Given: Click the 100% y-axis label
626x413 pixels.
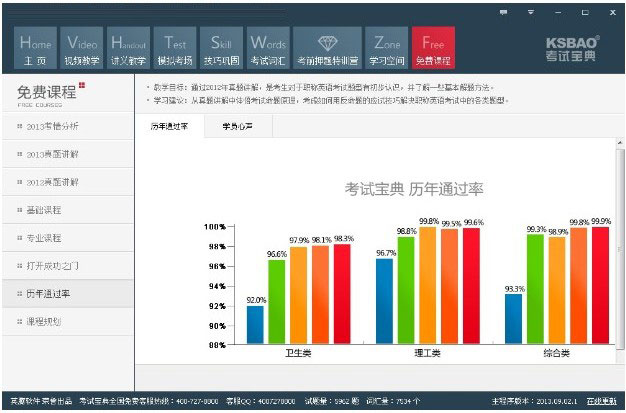Looking at the screenshot, I should point(215,227).
